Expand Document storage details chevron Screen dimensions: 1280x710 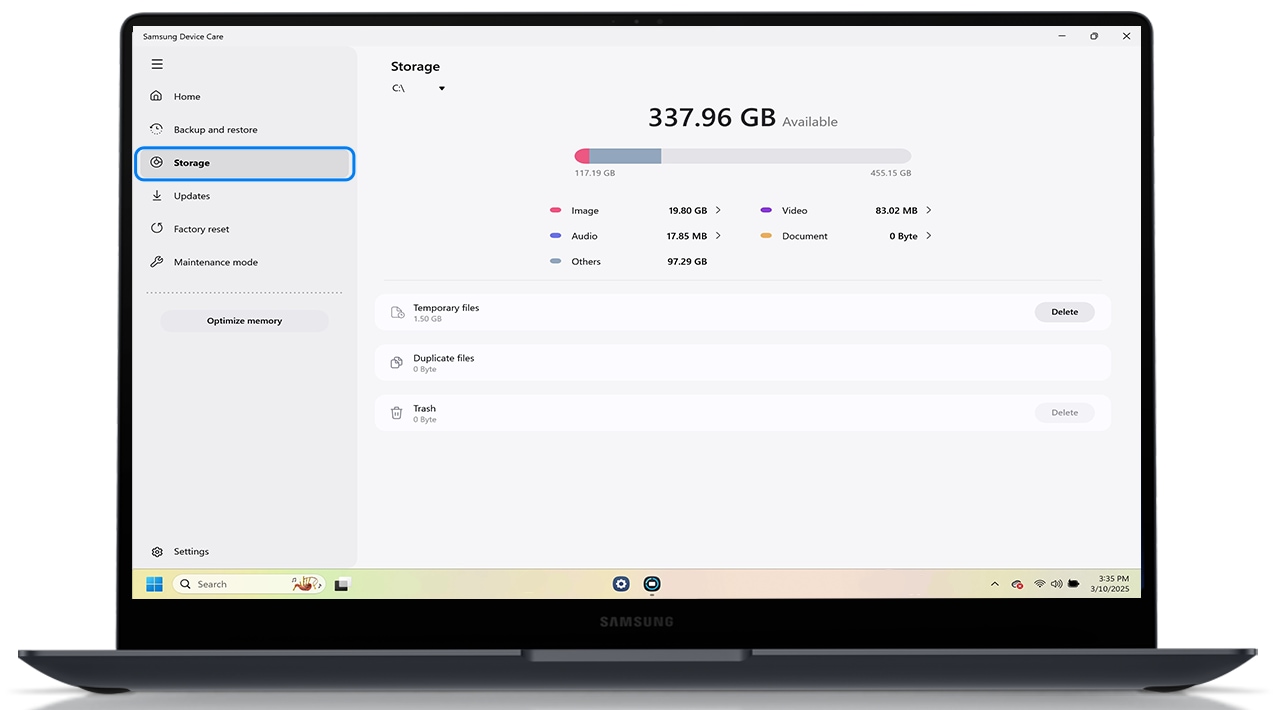pos(929,236)
